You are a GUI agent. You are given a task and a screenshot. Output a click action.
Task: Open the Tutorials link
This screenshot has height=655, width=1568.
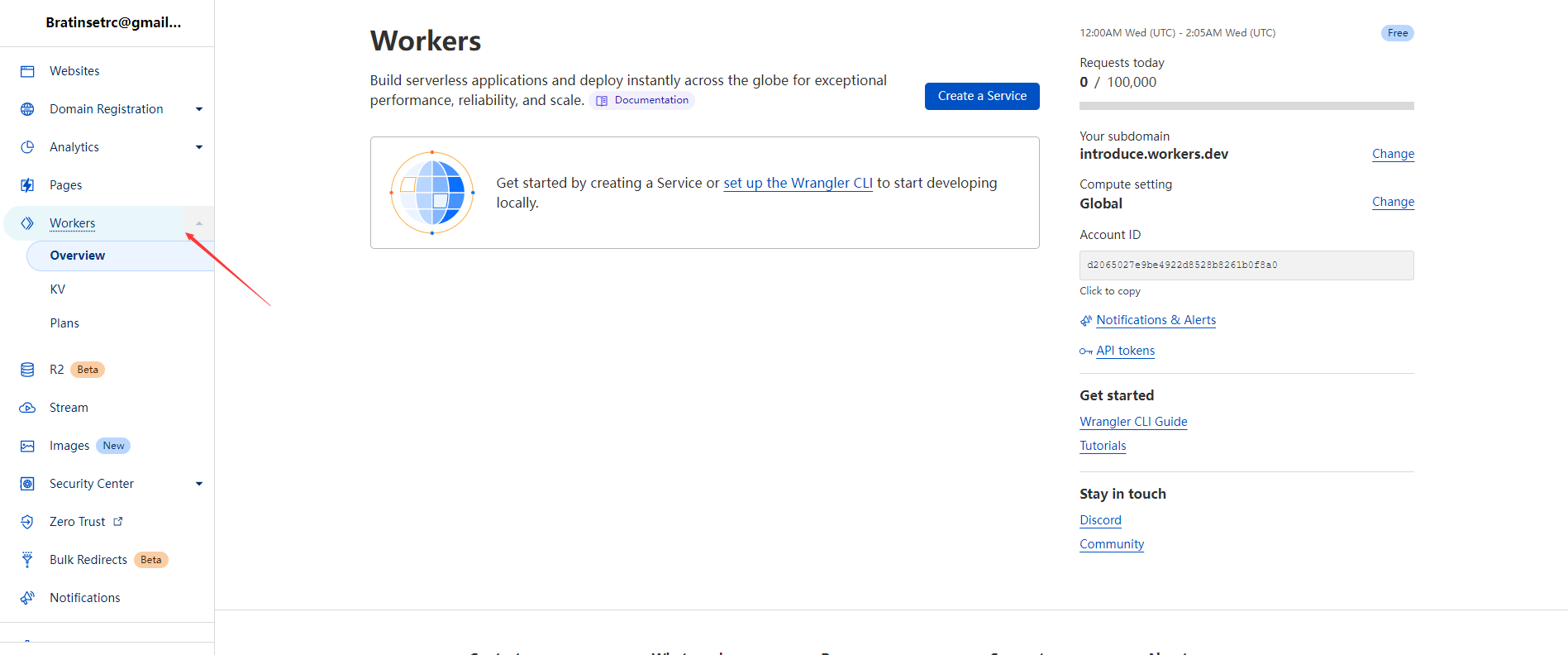[x=1103, y=446]
